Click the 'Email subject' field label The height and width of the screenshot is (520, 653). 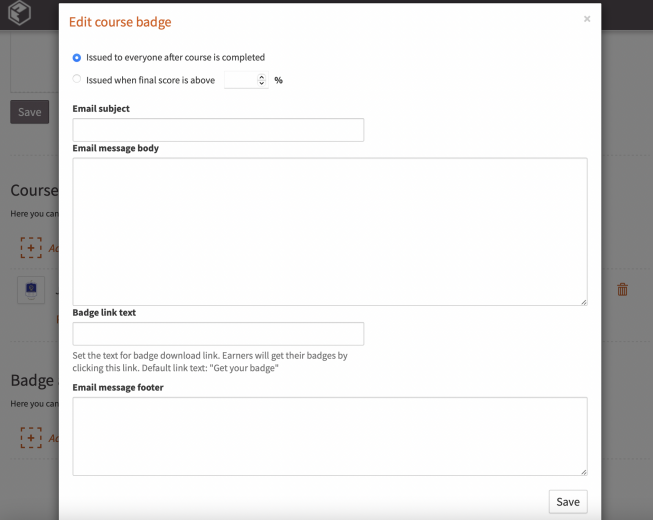[101, 108]
